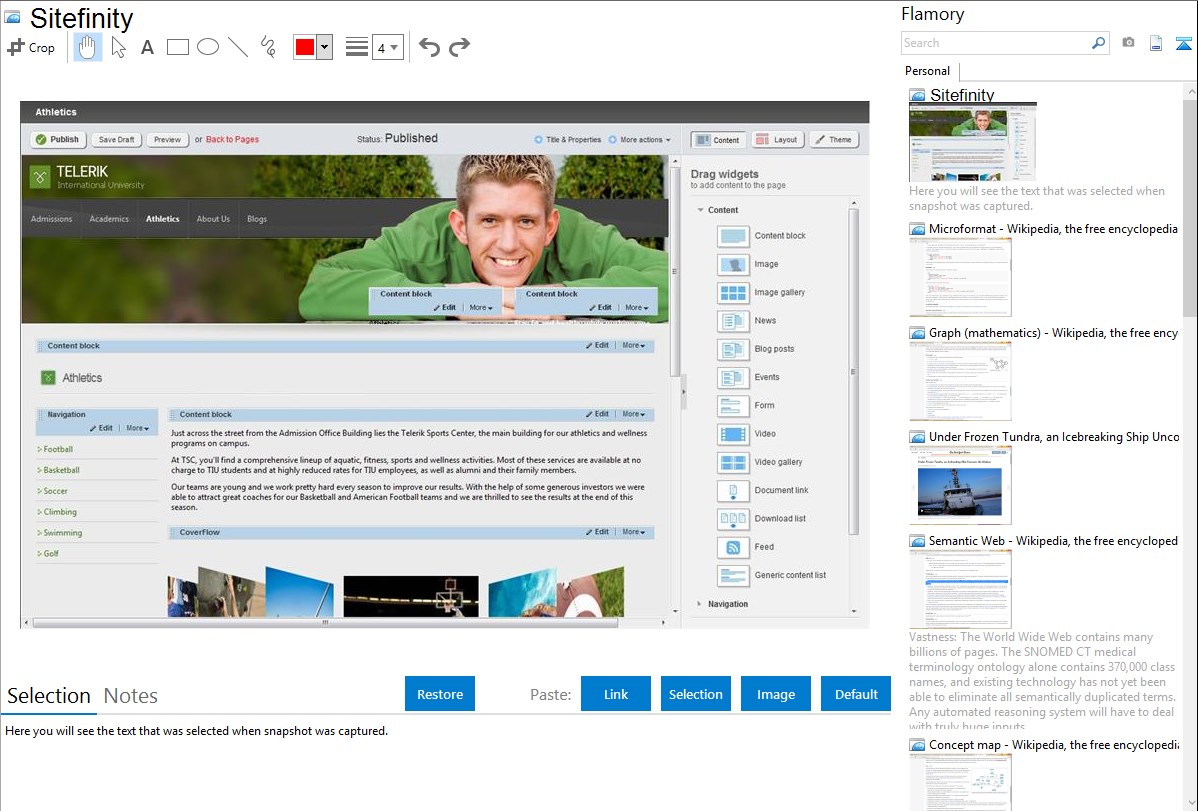Open Title & Properties
The height and width of the screenshot is (811, 1198).
(x=568, y=140)
